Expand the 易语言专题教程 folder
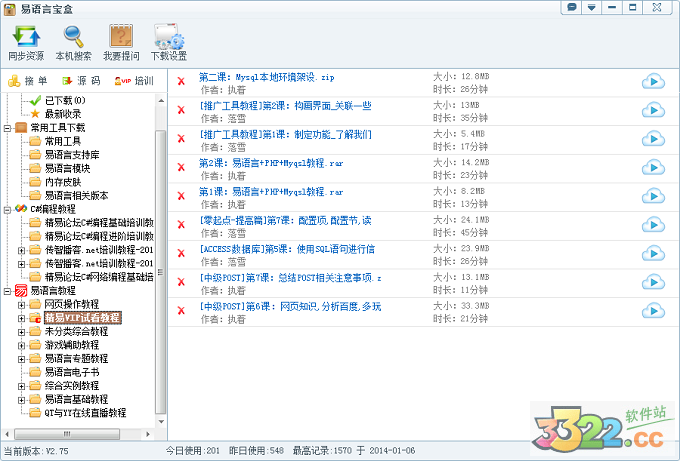680x461 pixels. point(21,359)
